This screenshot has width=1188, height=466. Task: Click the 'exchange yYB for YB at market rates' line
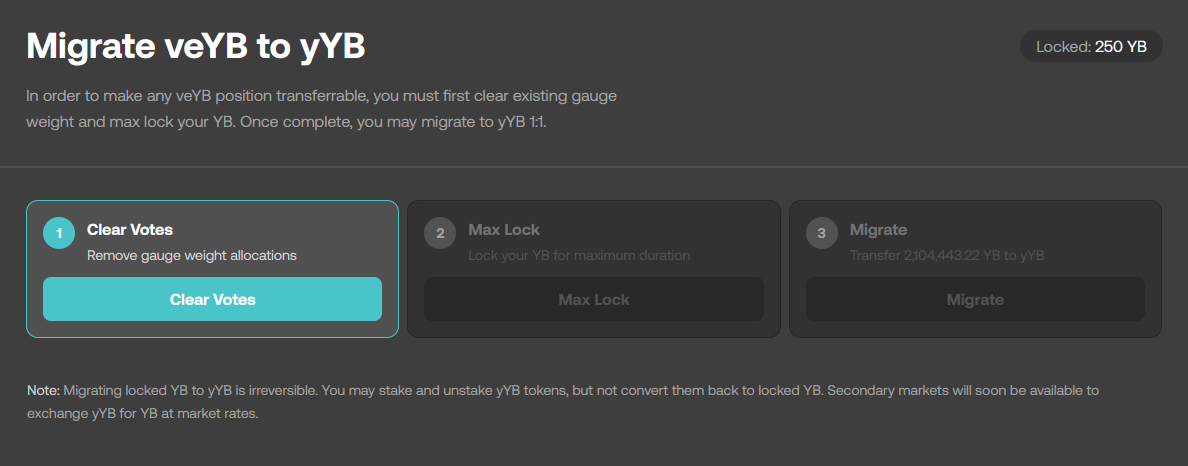tap(142, 413)
